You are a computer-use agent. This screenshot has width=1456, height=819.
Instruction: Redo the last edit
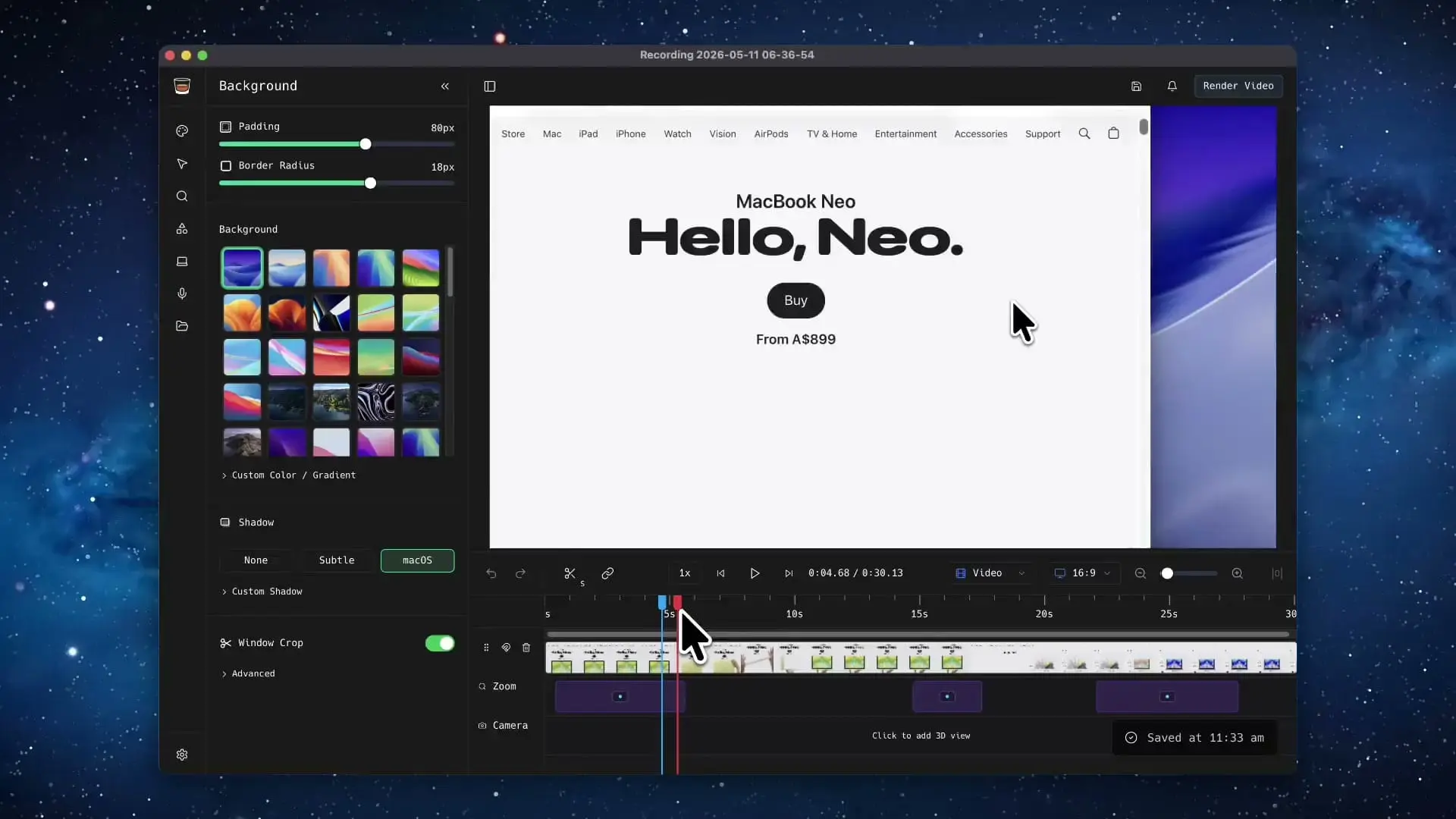pos(520,573)
